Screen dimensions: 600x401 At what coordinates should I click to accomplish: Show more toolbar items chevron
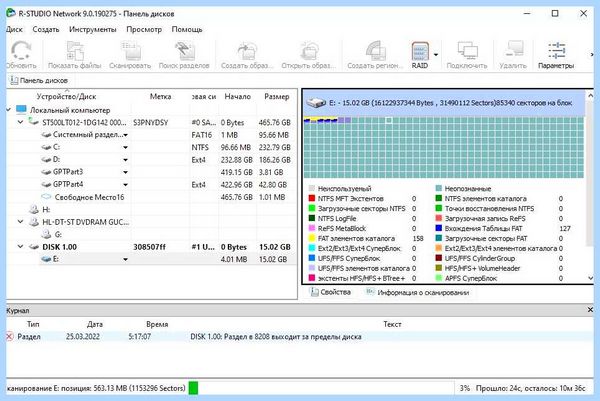click(x=592, y=55)
